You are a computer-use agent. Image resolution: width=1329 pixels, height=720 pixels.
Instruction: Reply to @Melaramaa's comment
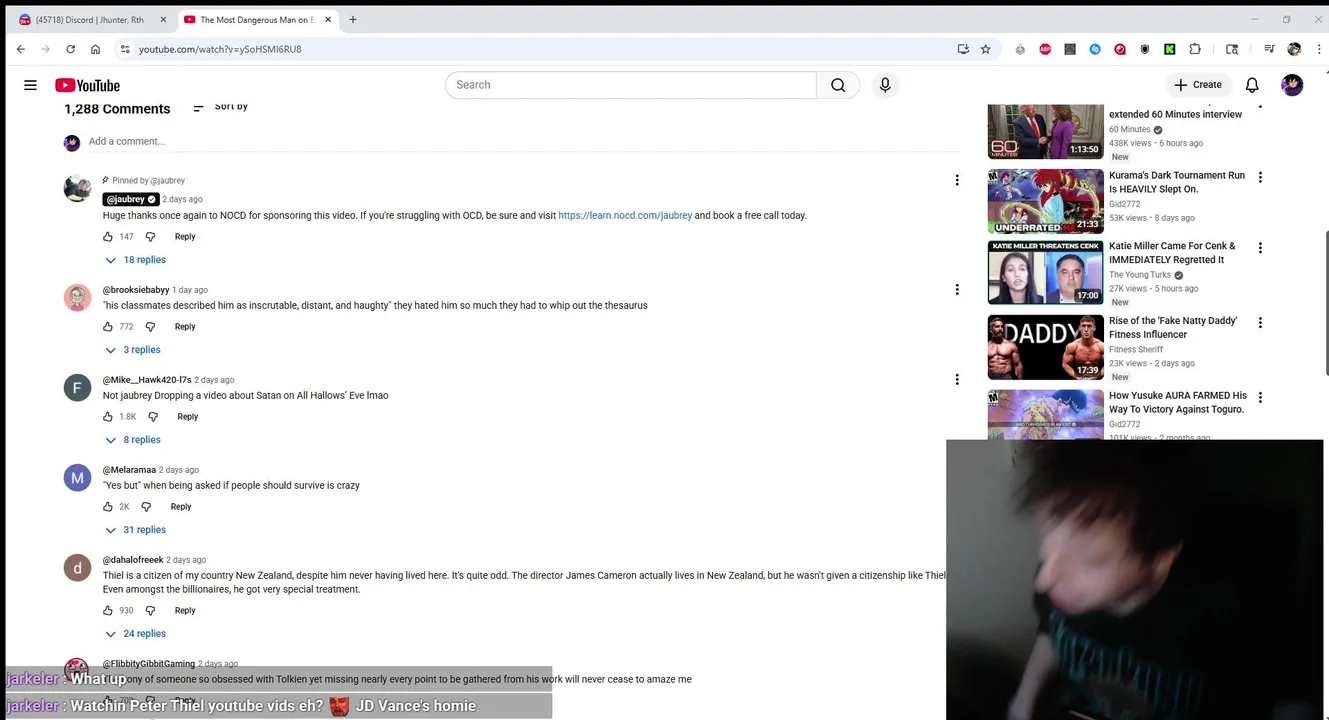click(181, 507)
